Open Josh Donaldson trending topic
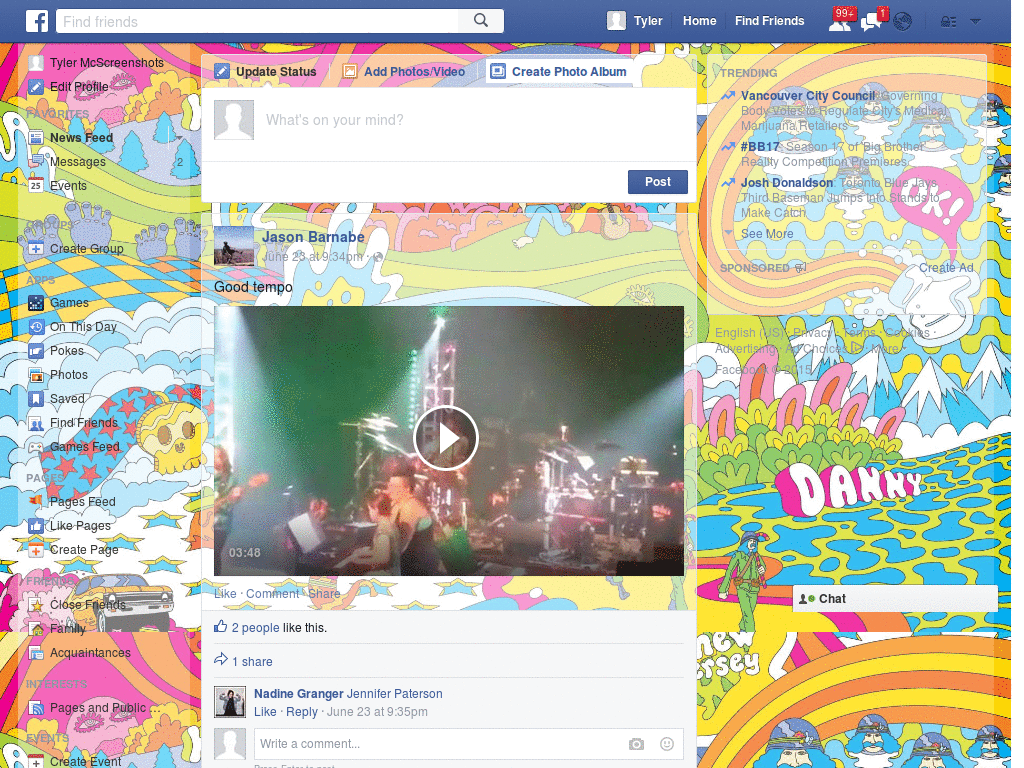This screenshot has height=768, width=1024. 787,183
